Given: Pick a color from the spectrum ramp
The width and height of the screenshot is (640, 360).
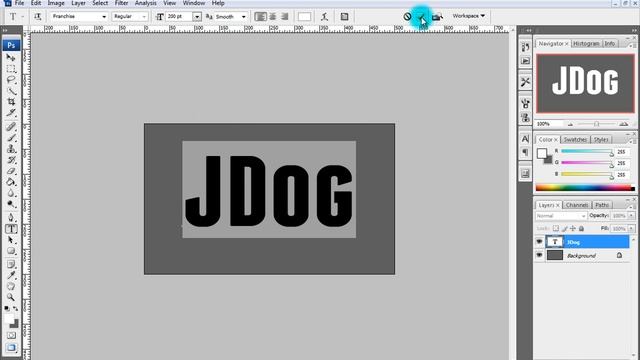Looking at the screenshot, I should tap(585, 188).
